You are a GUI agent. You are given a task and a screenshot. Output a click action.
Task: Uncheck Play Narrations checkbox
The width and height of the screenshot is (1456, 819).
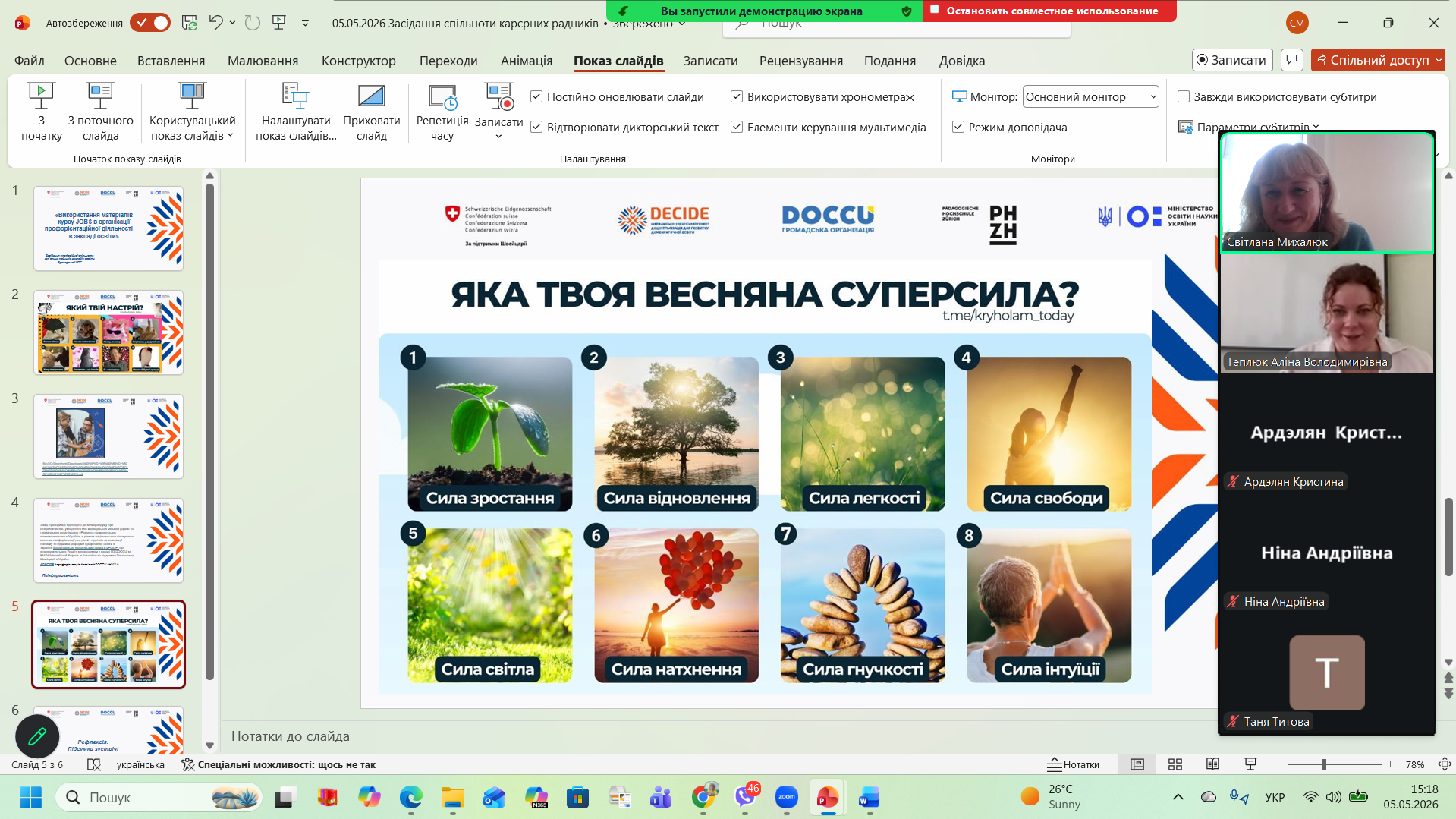coord(536,127)
